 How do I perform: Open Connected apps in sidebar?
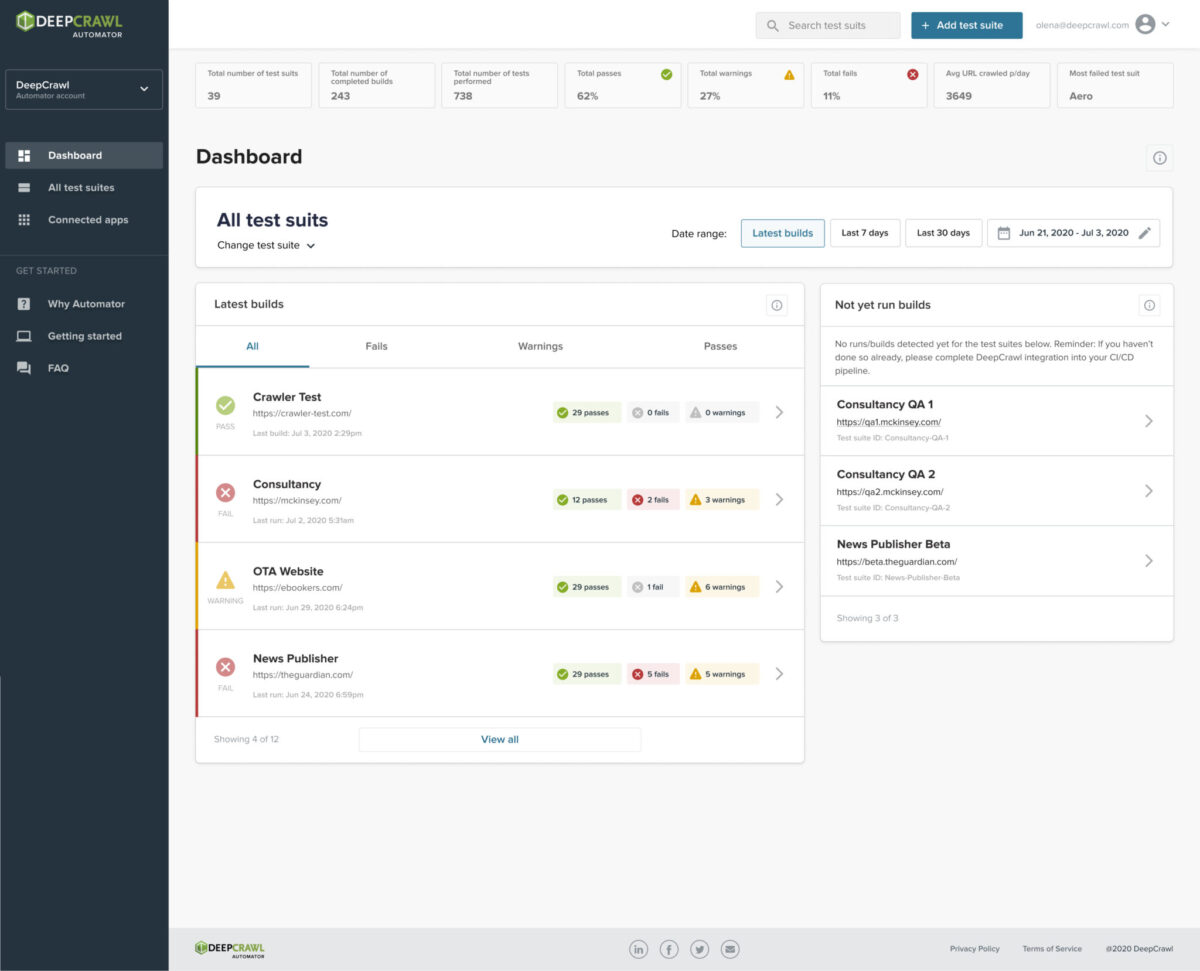tap(84, 220)
